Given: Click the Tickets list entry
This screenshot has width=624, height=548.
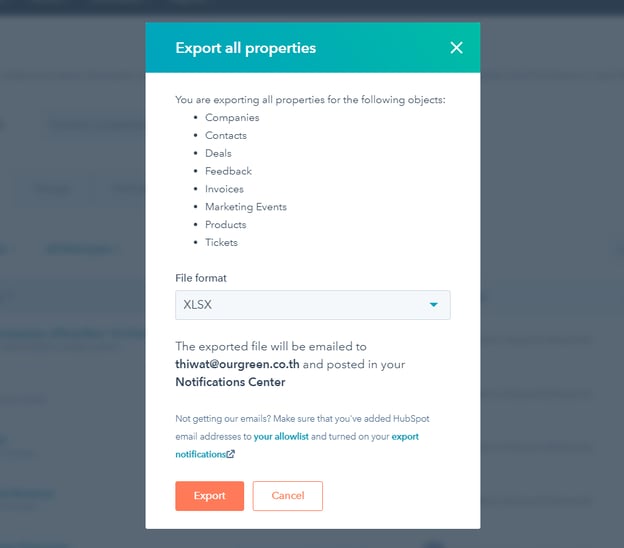Looking at the screenshot, I should 221,243.
